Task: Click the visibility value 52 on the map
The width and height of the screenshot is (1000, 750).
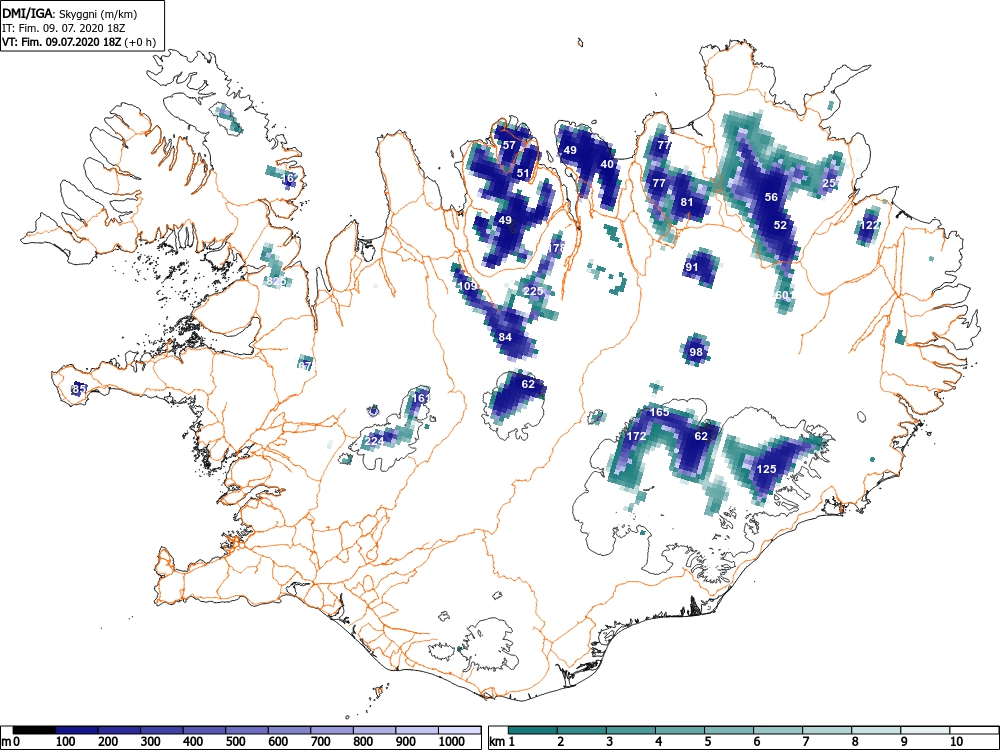Action: pyautogui.click(x=780, y=225)
